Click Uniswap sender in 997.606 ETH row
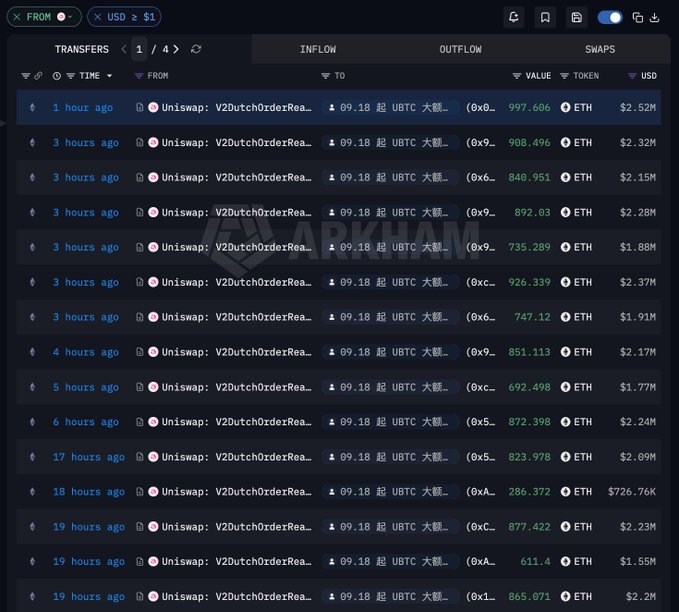The width and height of the screenshot is (679, 612). (x=236, y=107)
